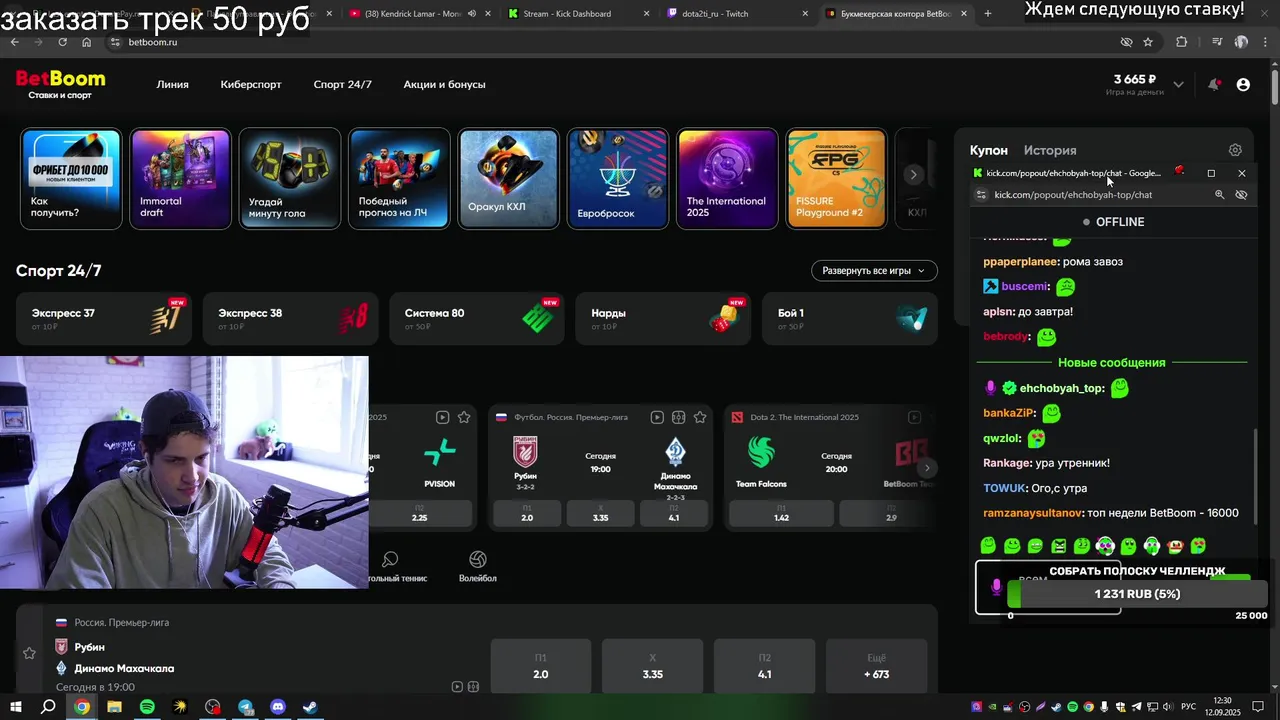This screenshot has height=720, width=1280.
Task: Open notifications bell icon
Action: click(1213, 85)
